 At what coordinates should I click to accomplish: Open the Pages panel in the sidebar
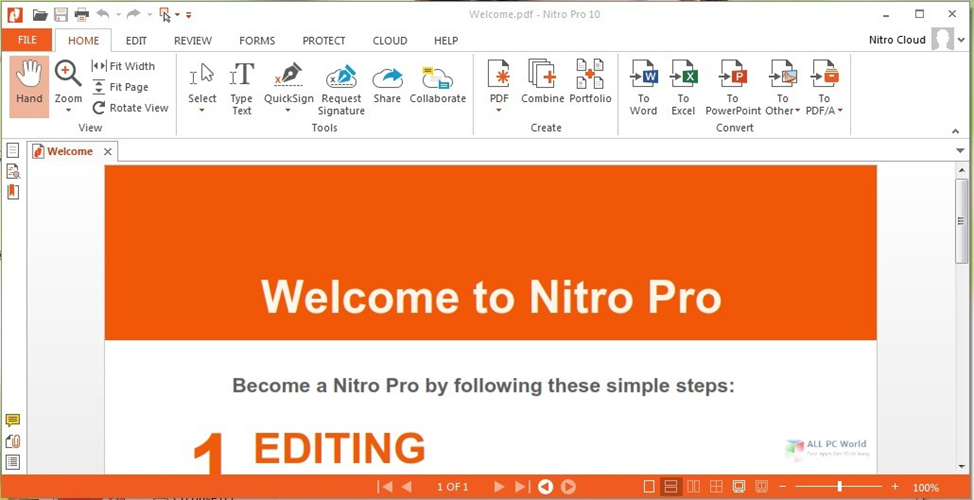[x=12, y=150]
